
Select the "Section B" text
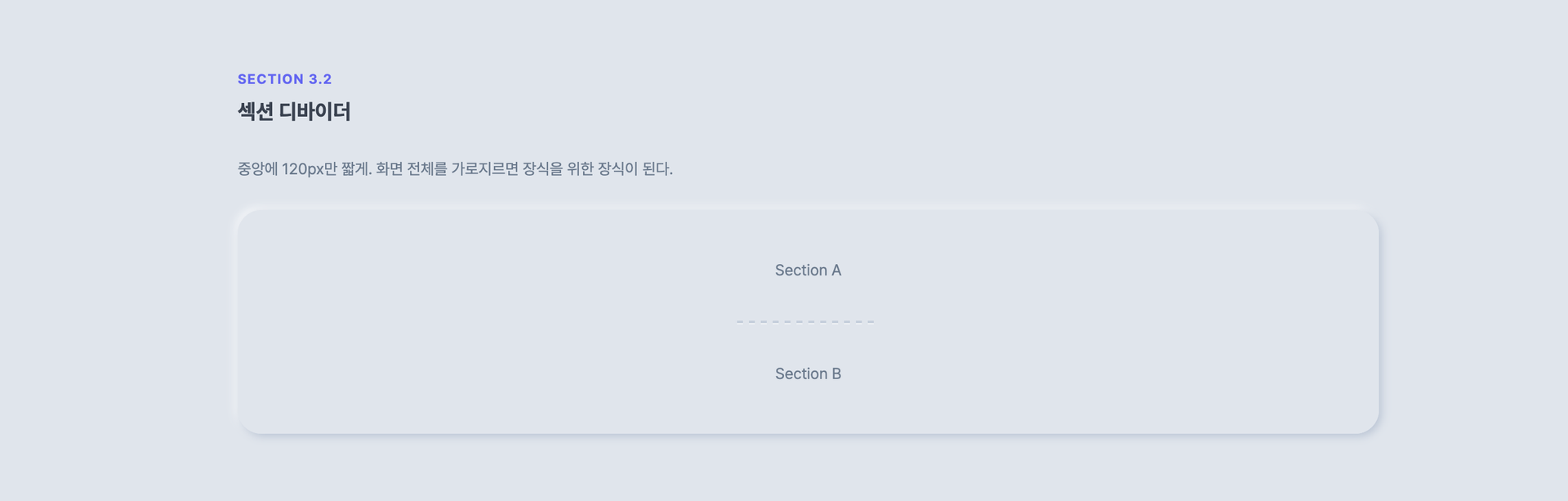pos(808,374)
